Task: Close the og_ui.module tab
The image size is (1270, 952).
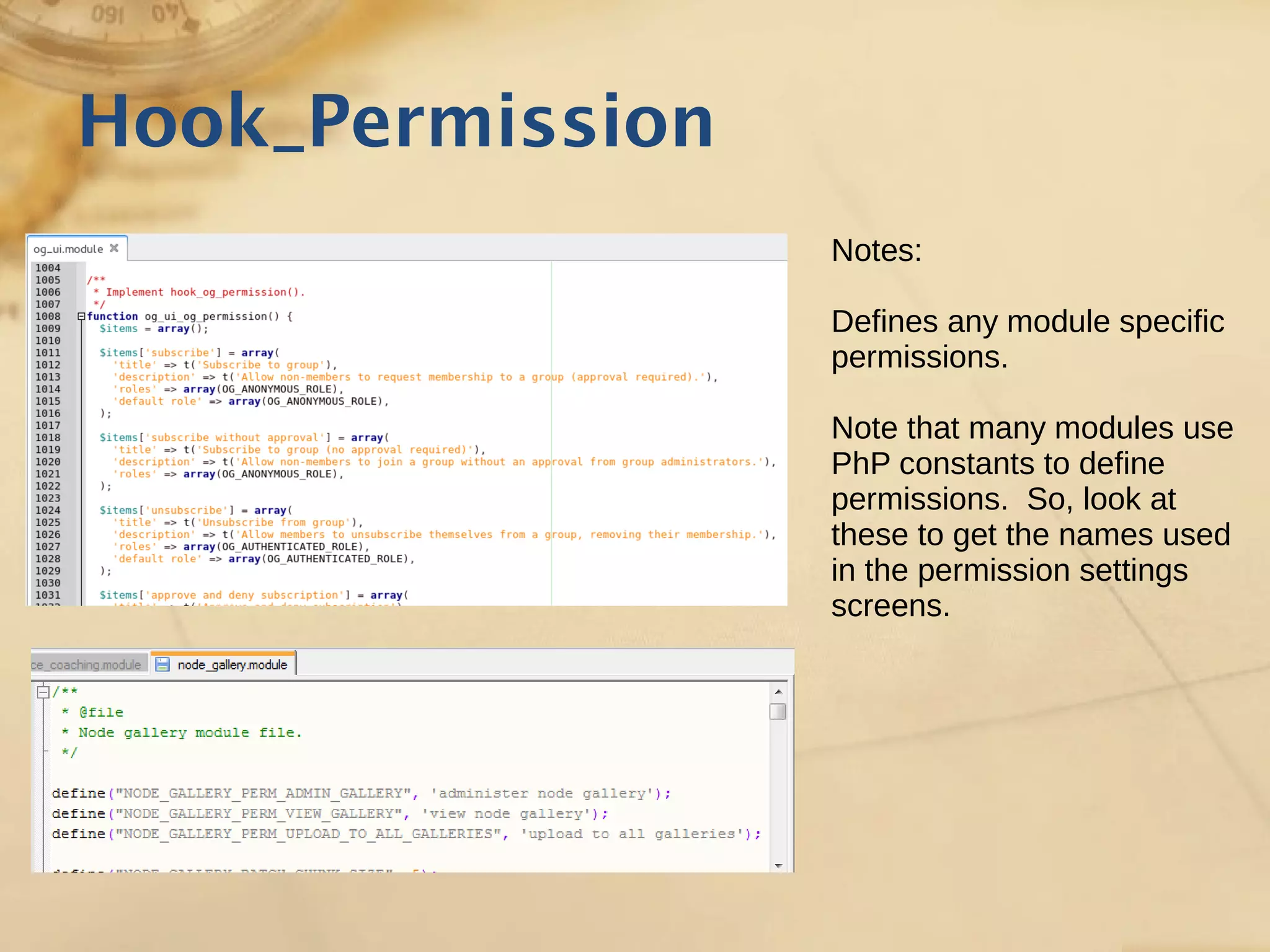Action: [114, 248]
